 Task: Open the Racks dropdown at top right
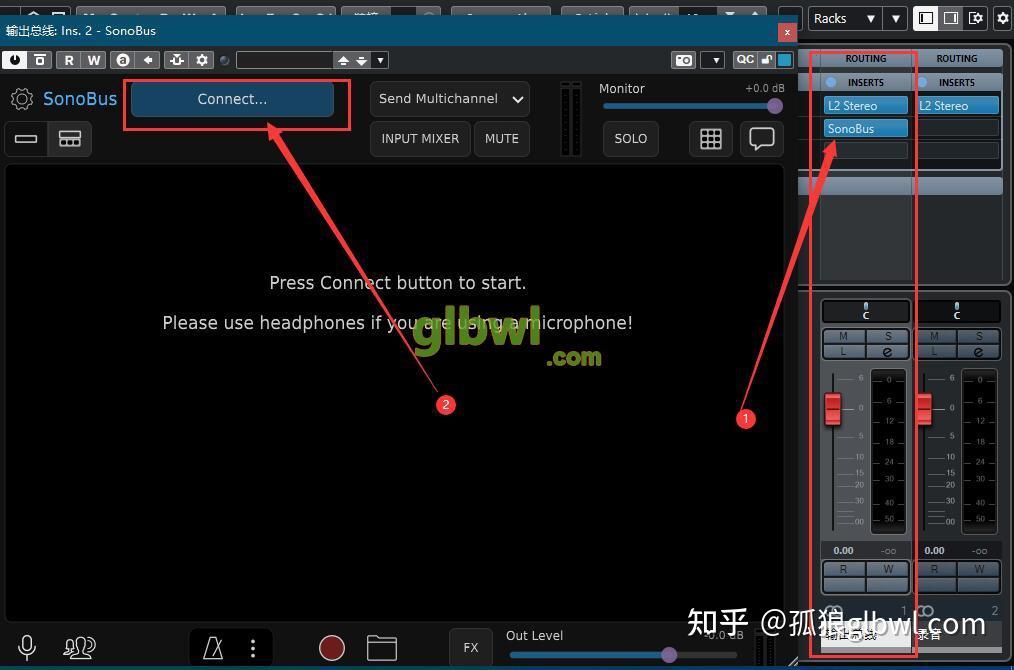[x=843, y=18]
